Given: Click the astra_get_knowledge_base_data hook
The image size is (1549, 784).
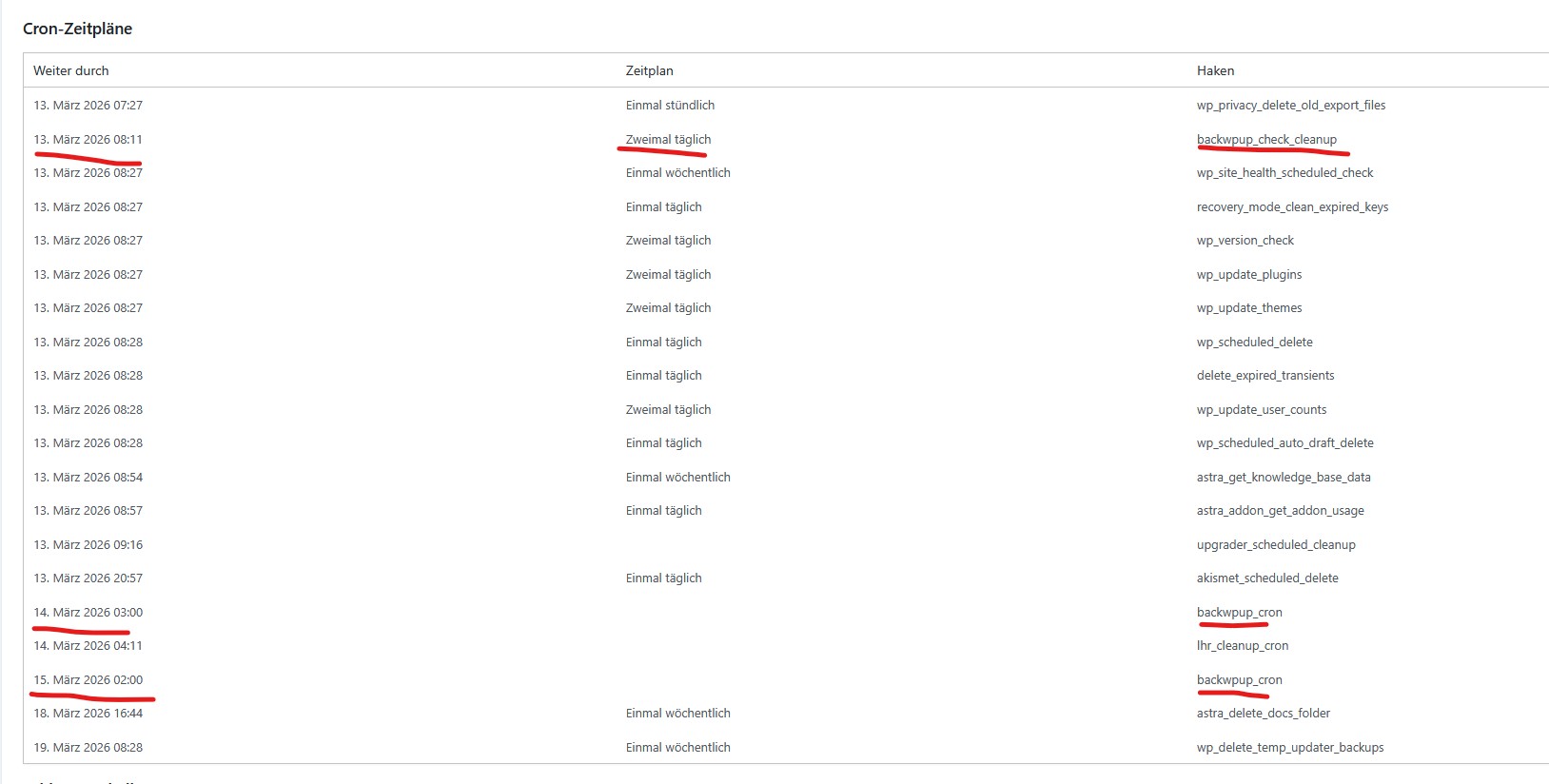Looking at the screenshot, I should tap(1284, 477).
